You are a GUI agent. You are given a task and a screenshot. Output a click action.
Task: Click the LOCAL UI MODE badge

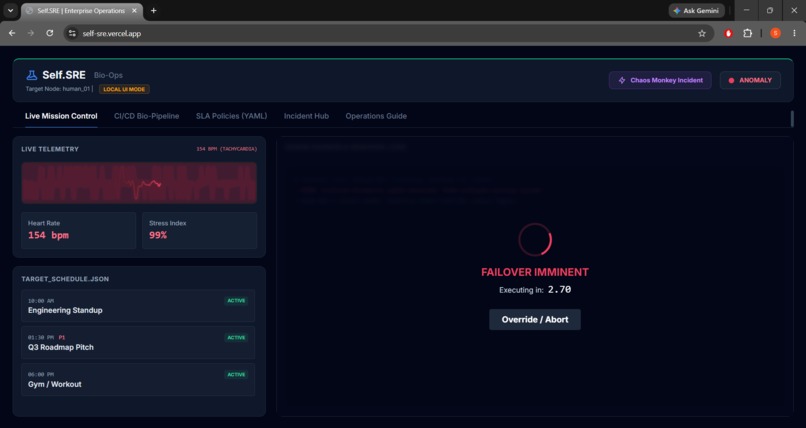(124, 89)
